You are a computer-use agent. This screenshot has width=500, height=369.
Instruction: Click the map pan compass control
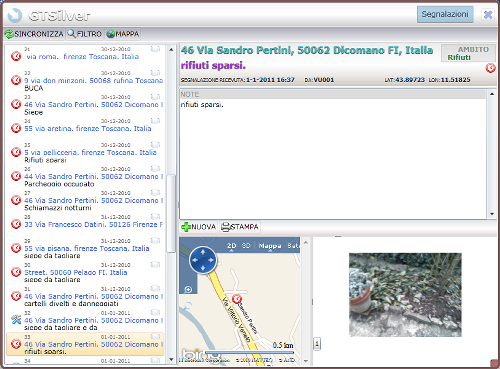click(x=203, y=260)
